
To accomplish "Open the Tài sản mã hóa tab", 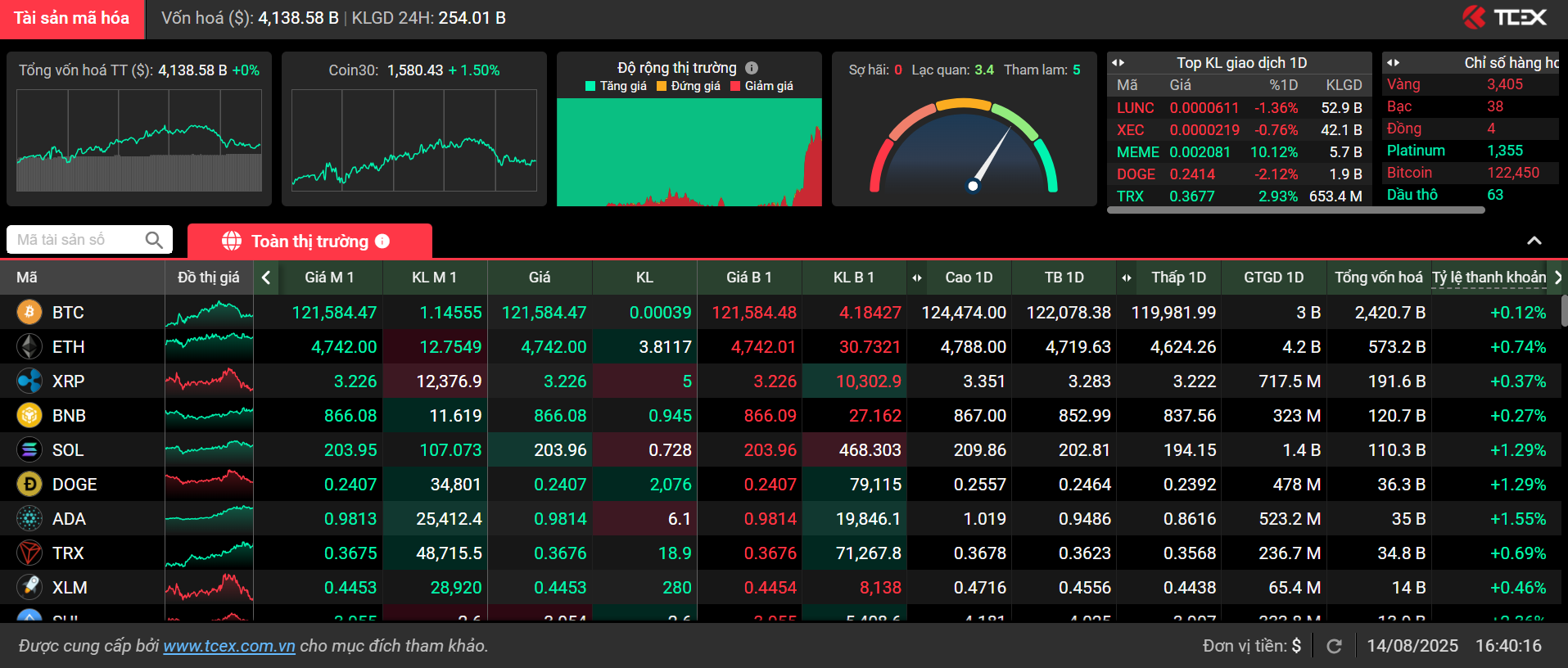I will pyautogui.click(x=72, y=19).
